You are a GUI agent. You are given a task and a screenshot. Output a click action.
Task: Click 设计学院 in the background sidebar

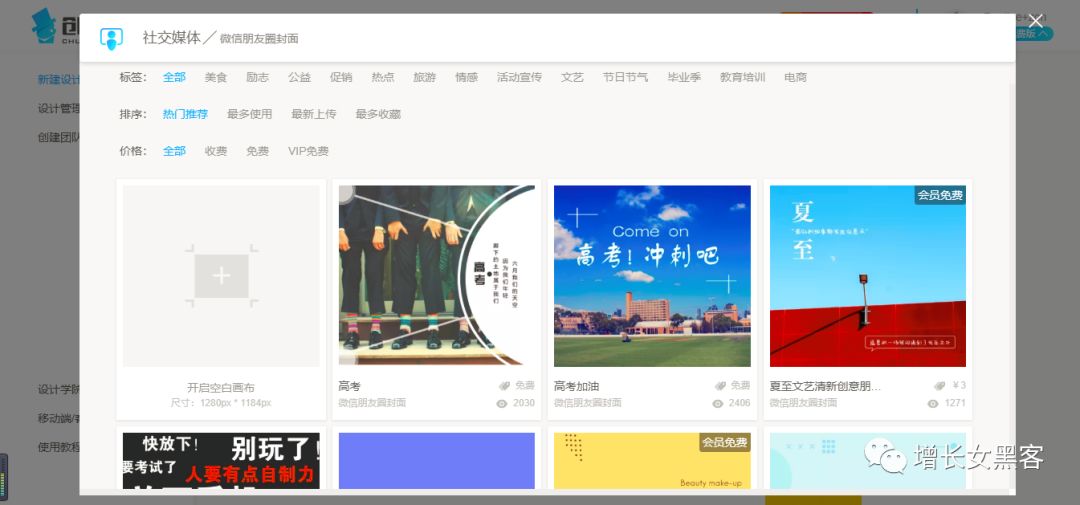[x=59, y=389]
